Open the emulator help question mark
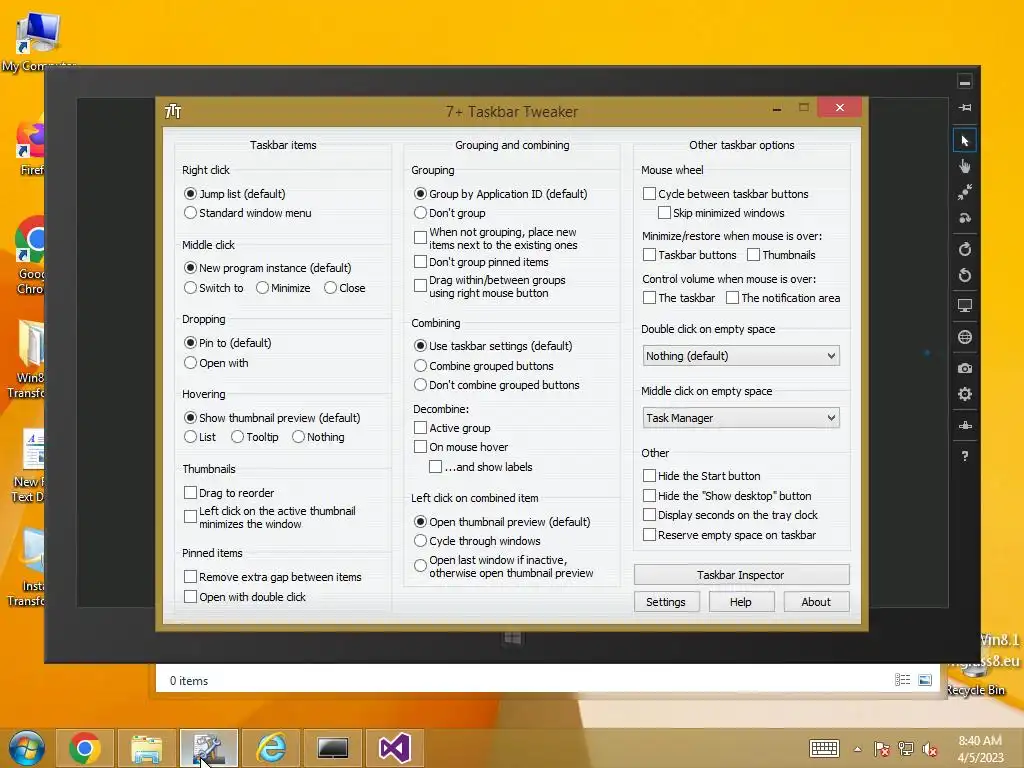Viewport: 1024px width, 768px height. pos(965,456)
